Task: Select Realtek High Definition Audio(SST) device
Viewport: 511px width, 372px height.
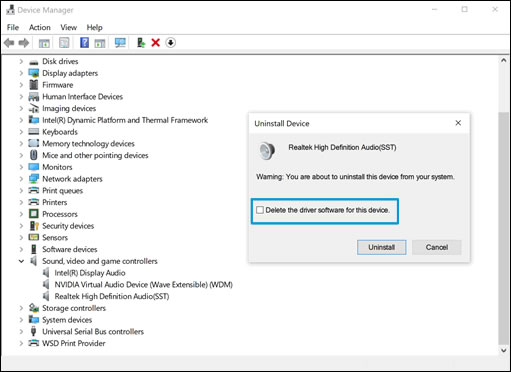Action: tap(112, 296)
